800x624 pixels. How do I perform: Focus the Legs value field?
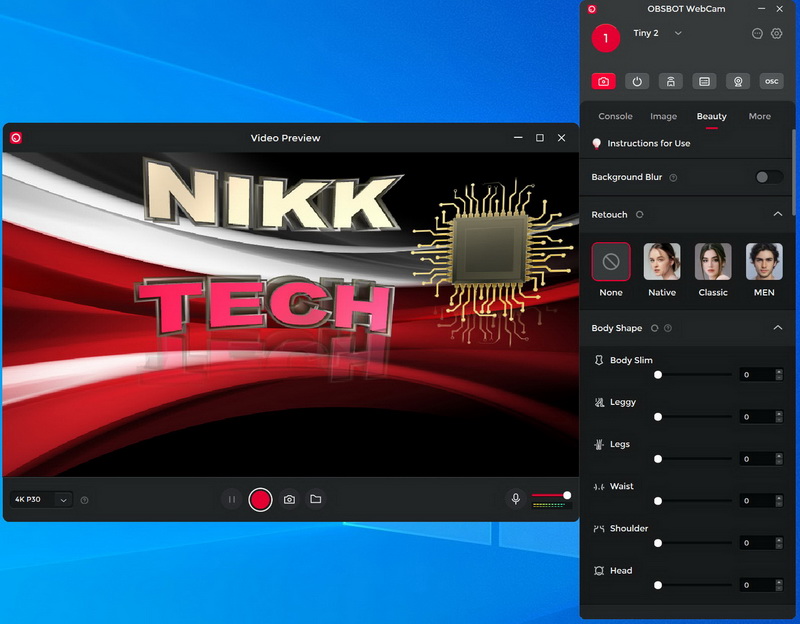tap(761, 459)
